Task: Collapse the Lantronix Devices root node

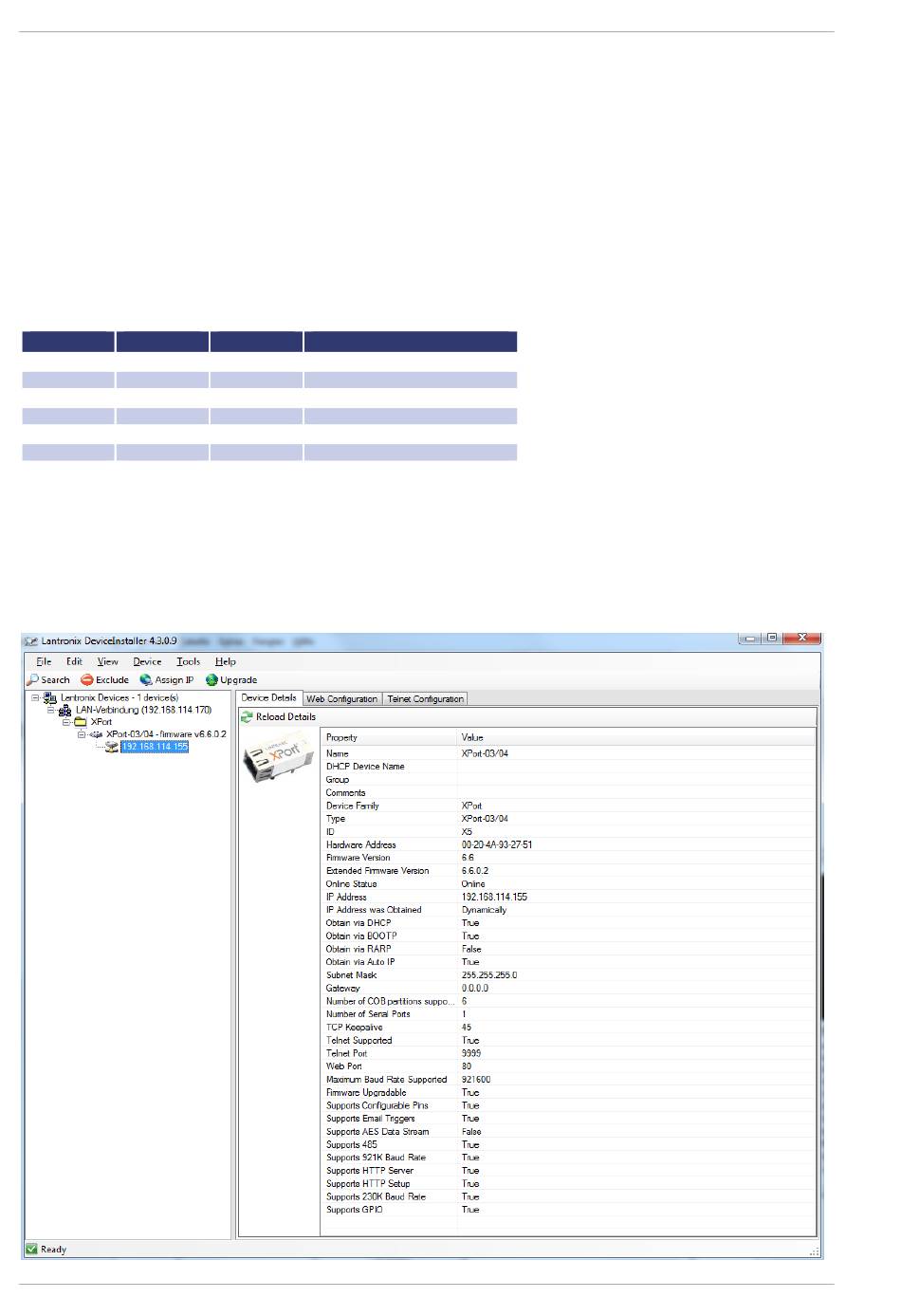Action: coord(35,697)
